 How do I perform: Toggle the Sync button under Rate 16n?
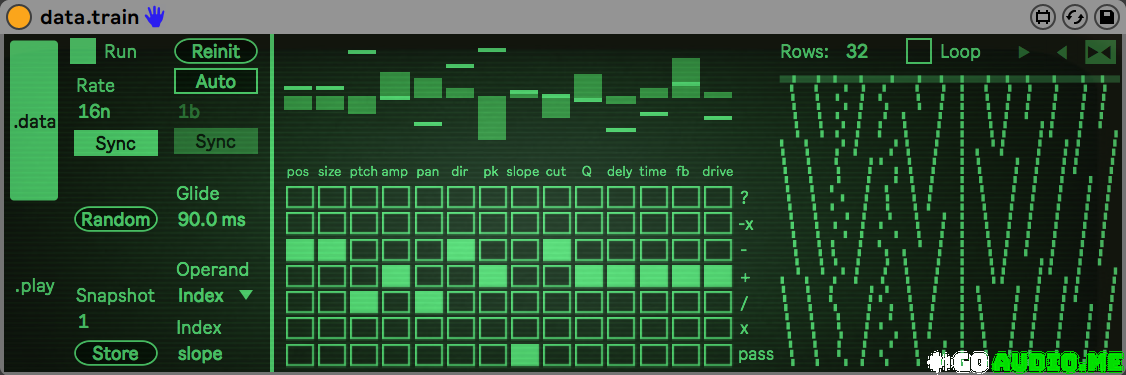point(116,143)
